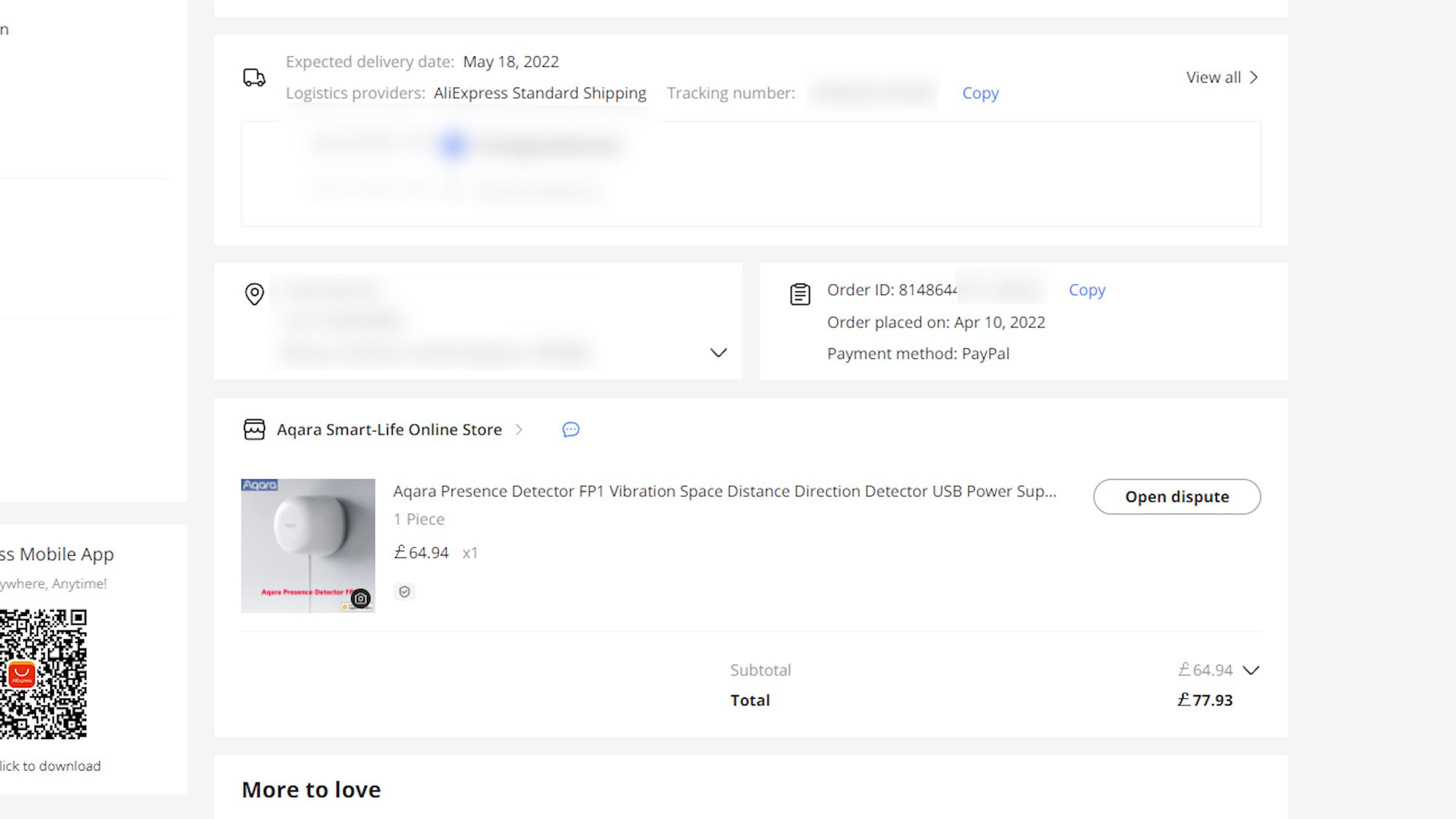This screenshot has width=1456, height=819.
Task: Click 'Payment method: PayPal' text
Action: tap(918, 354)
